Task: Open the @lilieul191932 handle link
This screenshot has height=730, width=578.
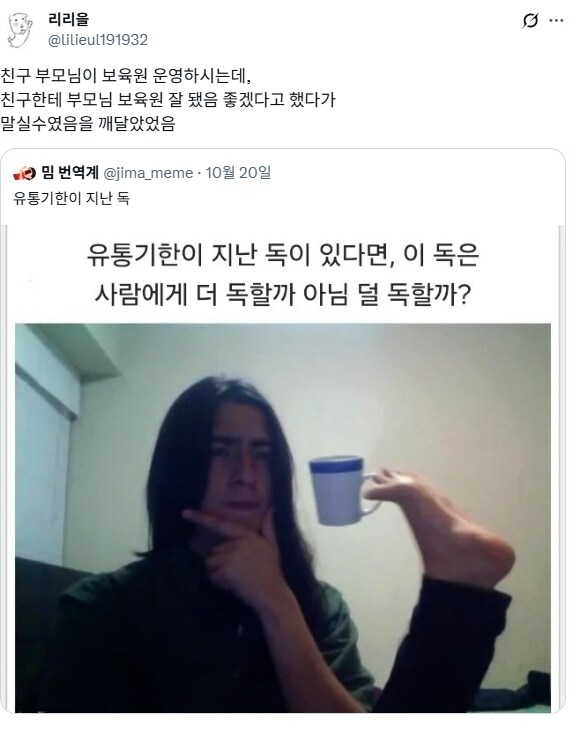Action: 98,40
